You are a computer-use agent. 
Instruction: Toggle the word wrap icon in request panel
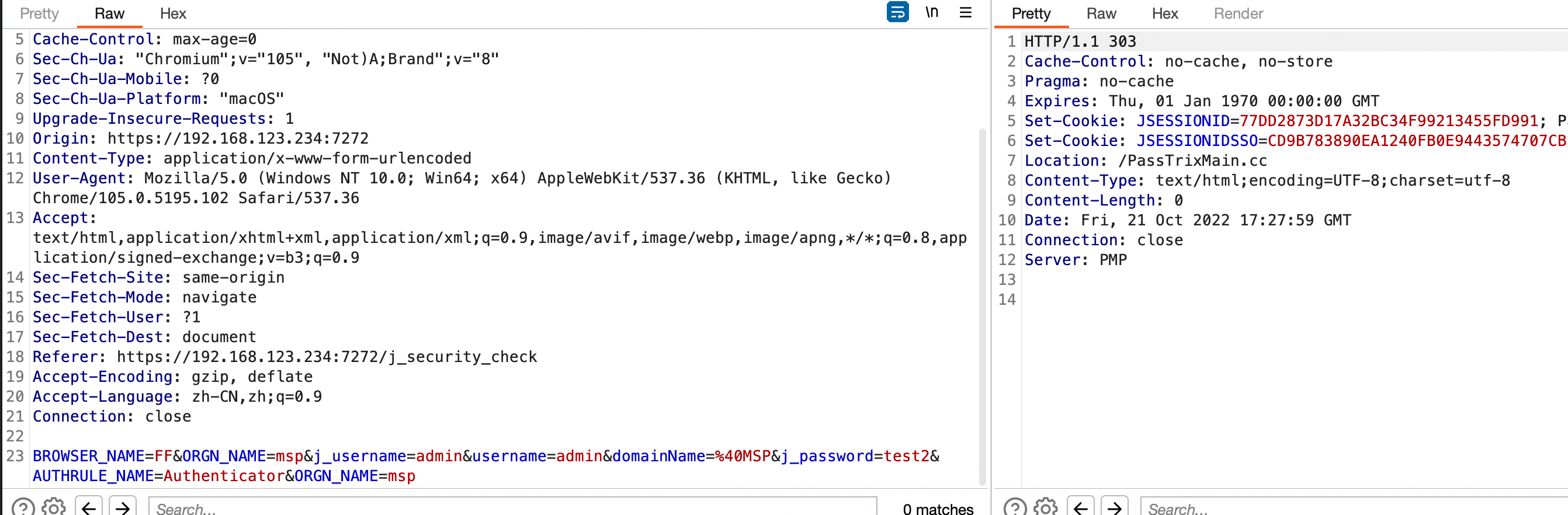pyautogui.click(x=897, y=12)
